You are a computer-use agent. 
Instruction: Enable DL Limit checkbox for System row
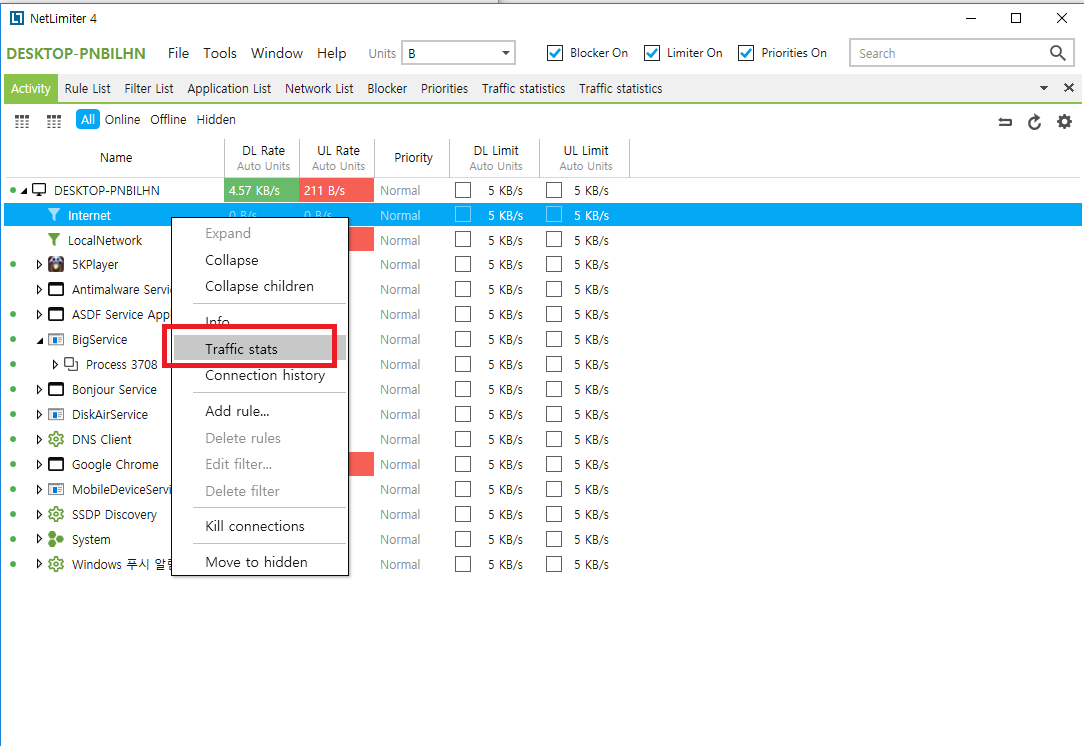463,539
